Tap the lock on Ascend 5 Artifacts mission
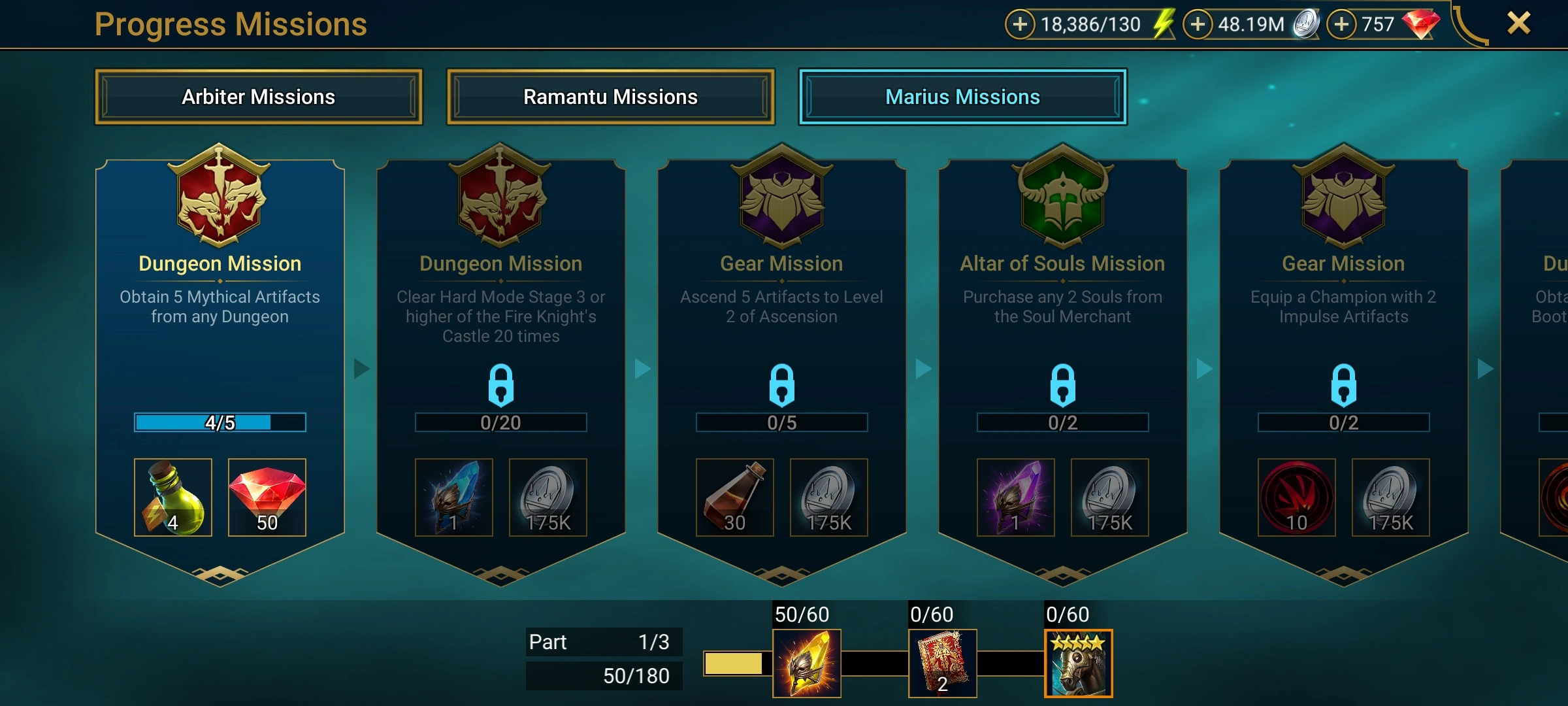 click(x=781, y=386)
